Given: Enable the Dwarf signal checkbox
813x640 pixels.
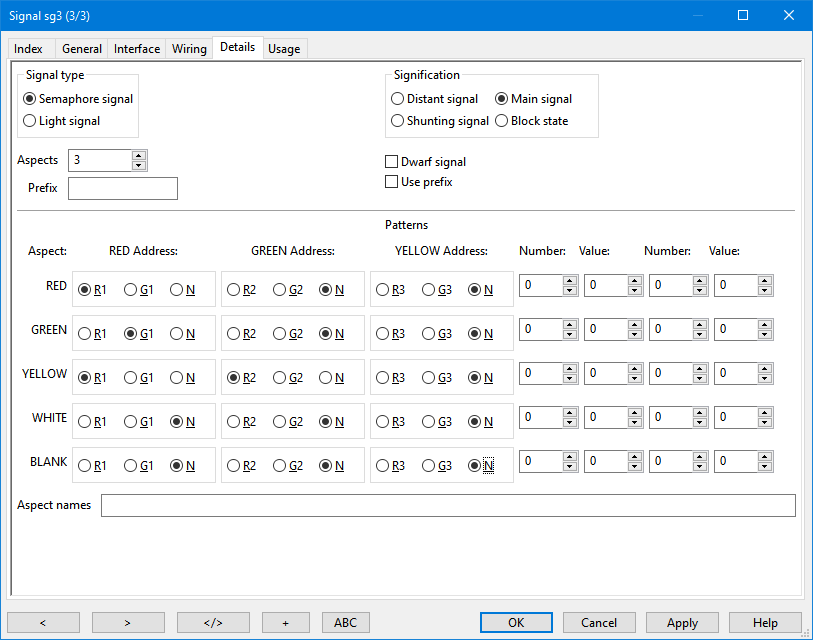Looking at the screenshot, I should 392,161.
